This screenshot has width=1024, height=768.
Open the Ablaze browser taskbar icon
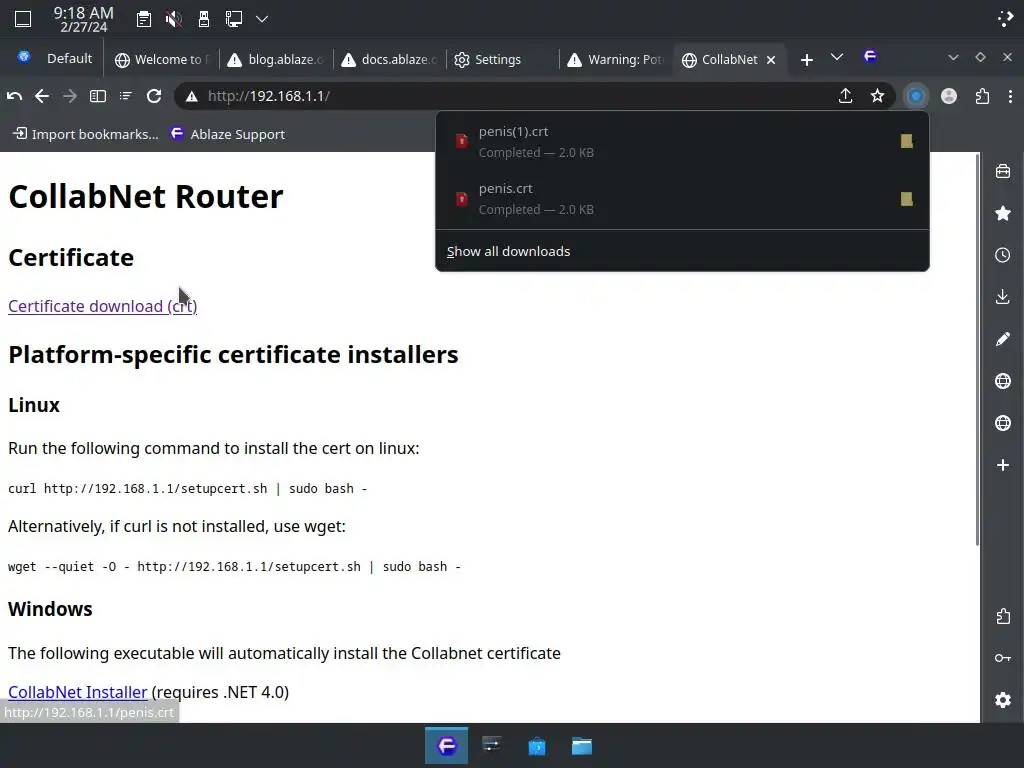point(447,745)
